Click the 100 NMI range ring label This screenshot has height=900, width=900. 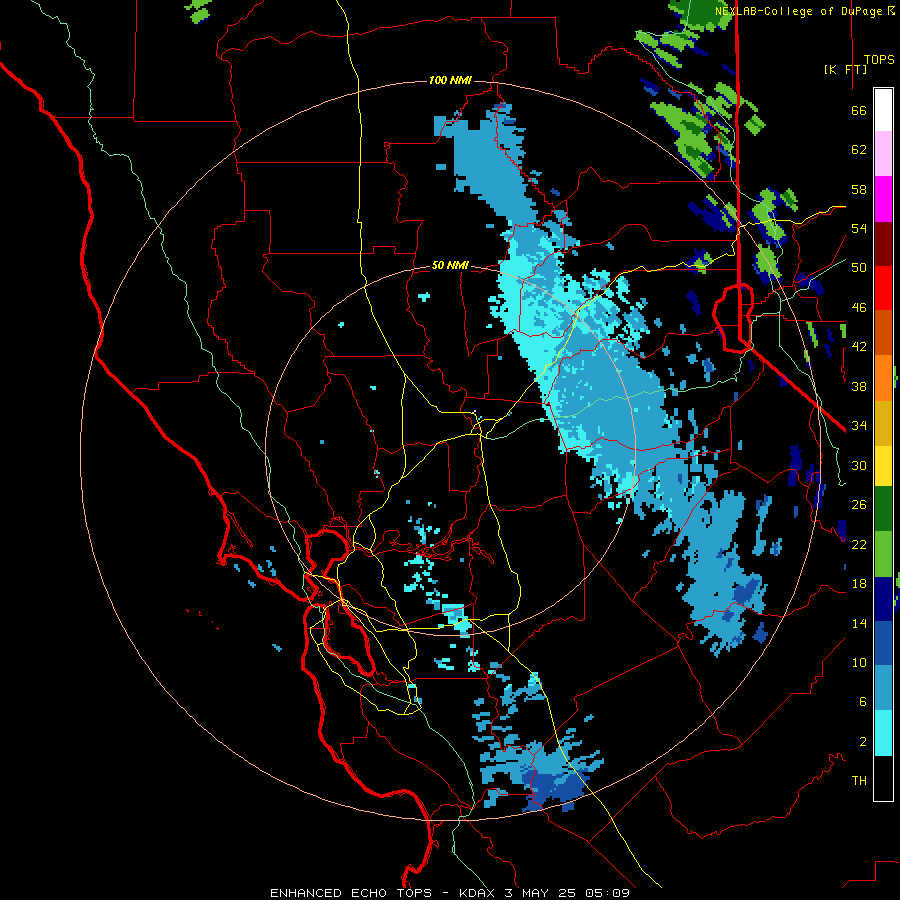(450, 80)
